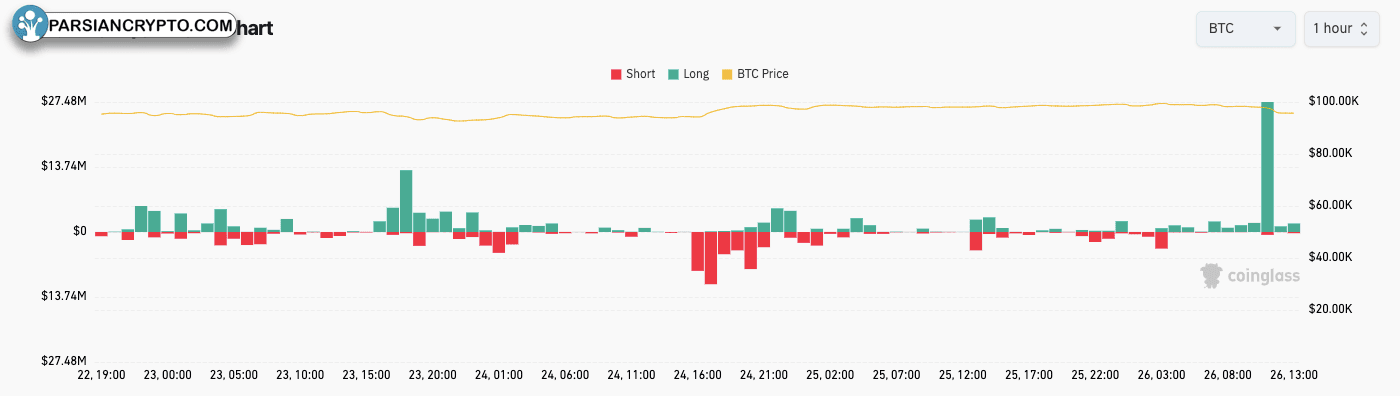Expand the 1 hour interval selector
The image size is (1400, 396).
[x=1340, y=28]
